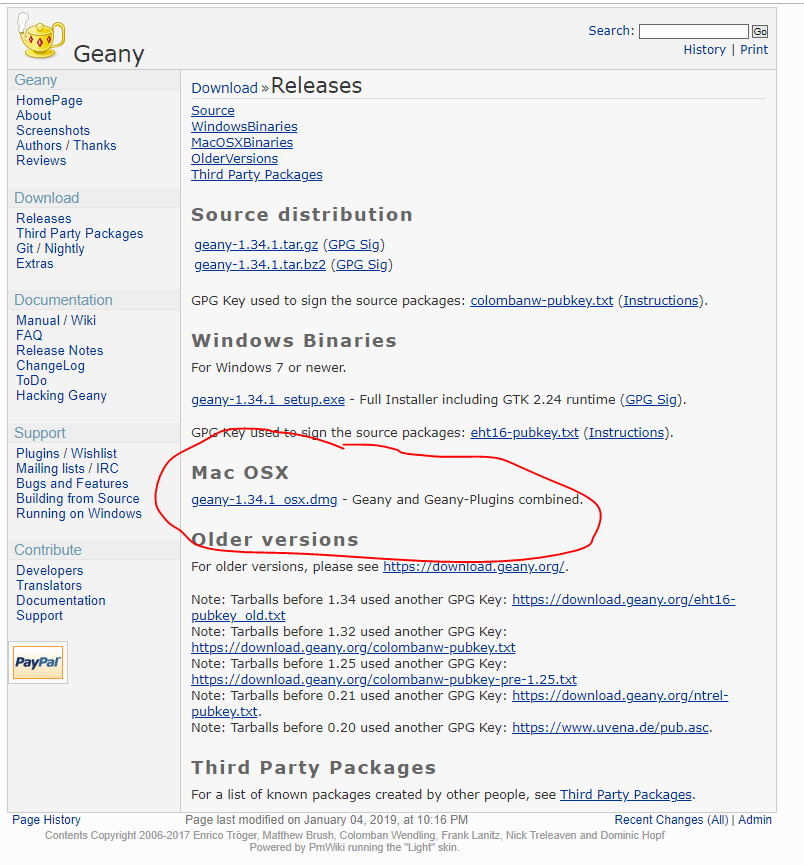Click the PayPal donate icon
This screenshot has height=865, width=804.
38,662
